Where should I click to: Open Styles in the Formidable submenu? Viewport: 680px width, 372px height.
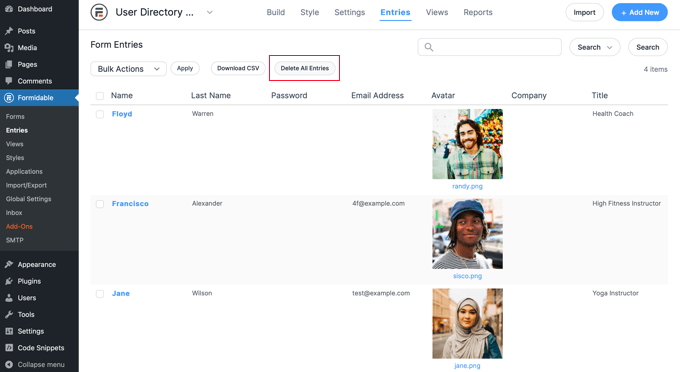coord(15,157)
